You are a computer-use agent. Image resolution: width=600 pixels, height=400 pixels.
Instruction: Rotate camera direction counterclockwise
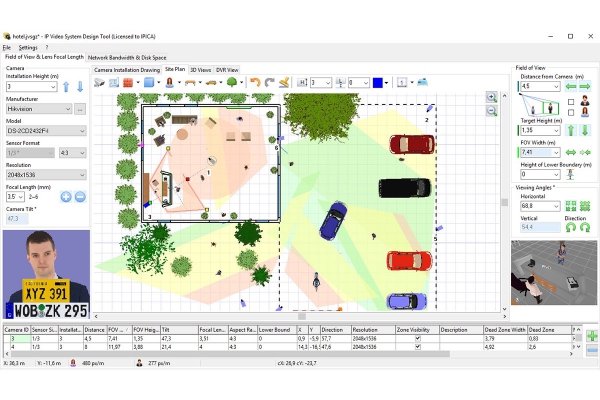pyautogui.click(x=571, y=227)
